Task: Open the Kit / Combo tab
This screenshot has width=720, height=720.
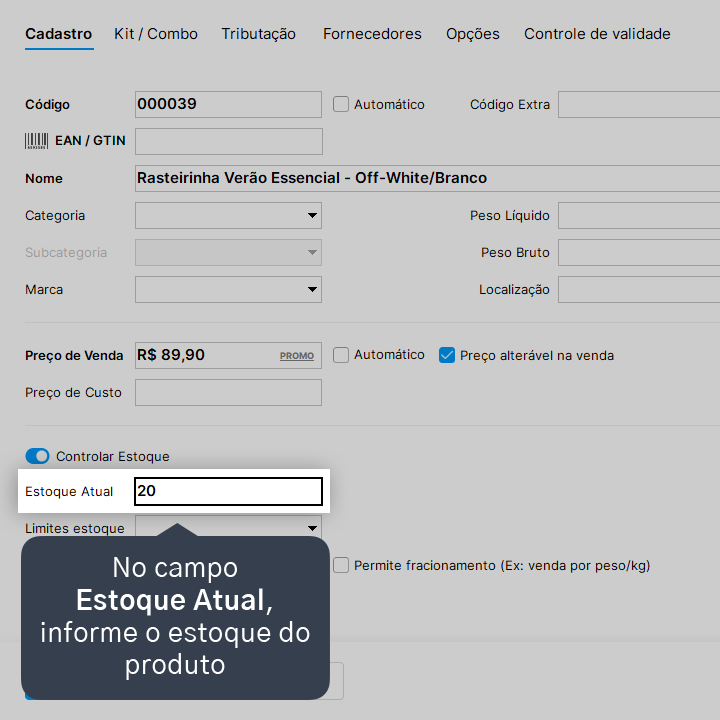Action: coord(156,34)
